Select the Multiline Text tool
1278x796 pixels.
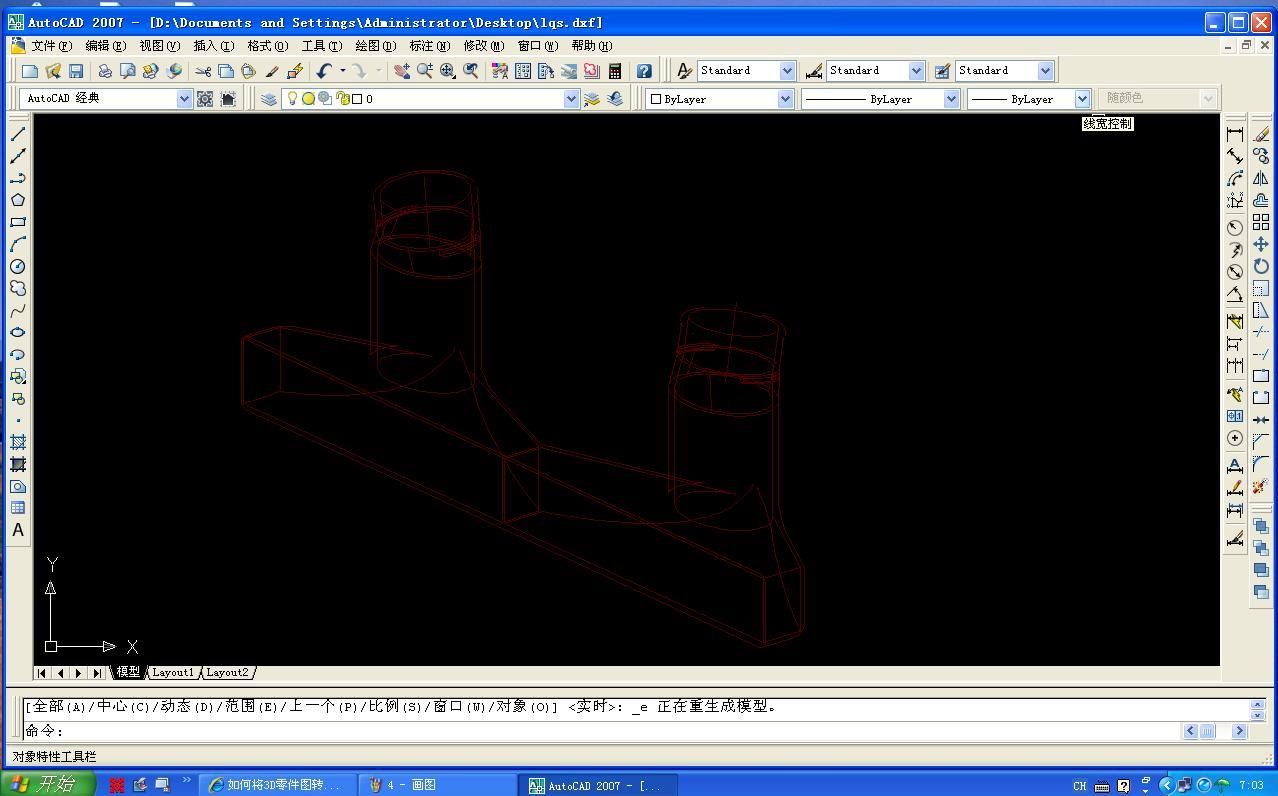pos(18,530)
